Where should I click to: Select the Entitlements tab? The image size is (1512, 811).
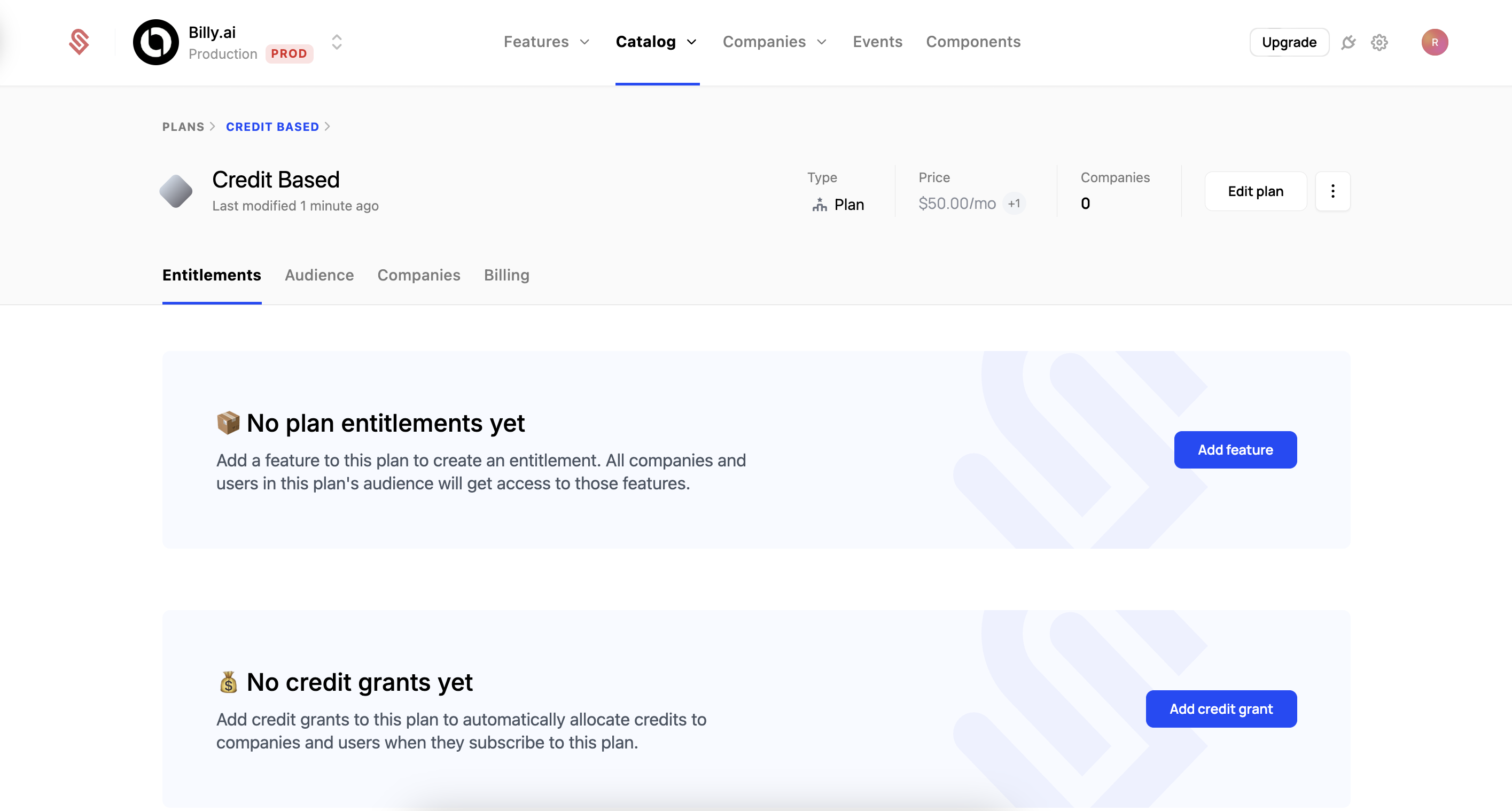click(211, 275)
